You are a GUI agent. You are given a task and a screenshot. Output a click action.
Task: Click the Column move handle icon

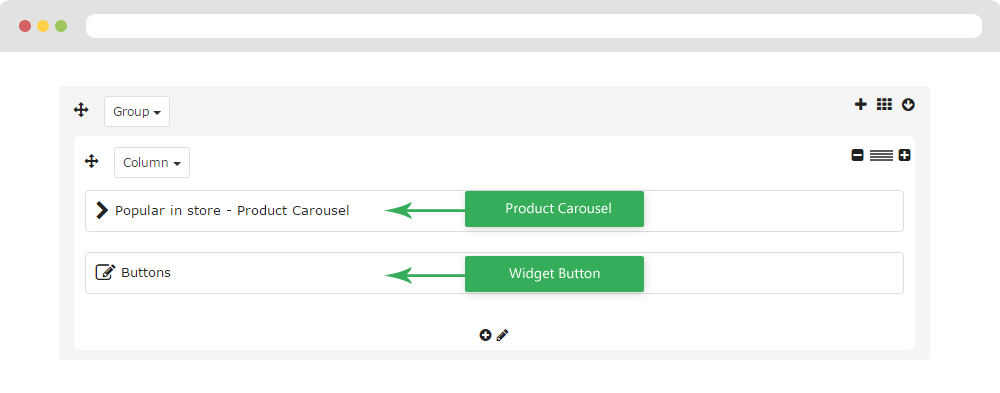click(x=92, y=161)
